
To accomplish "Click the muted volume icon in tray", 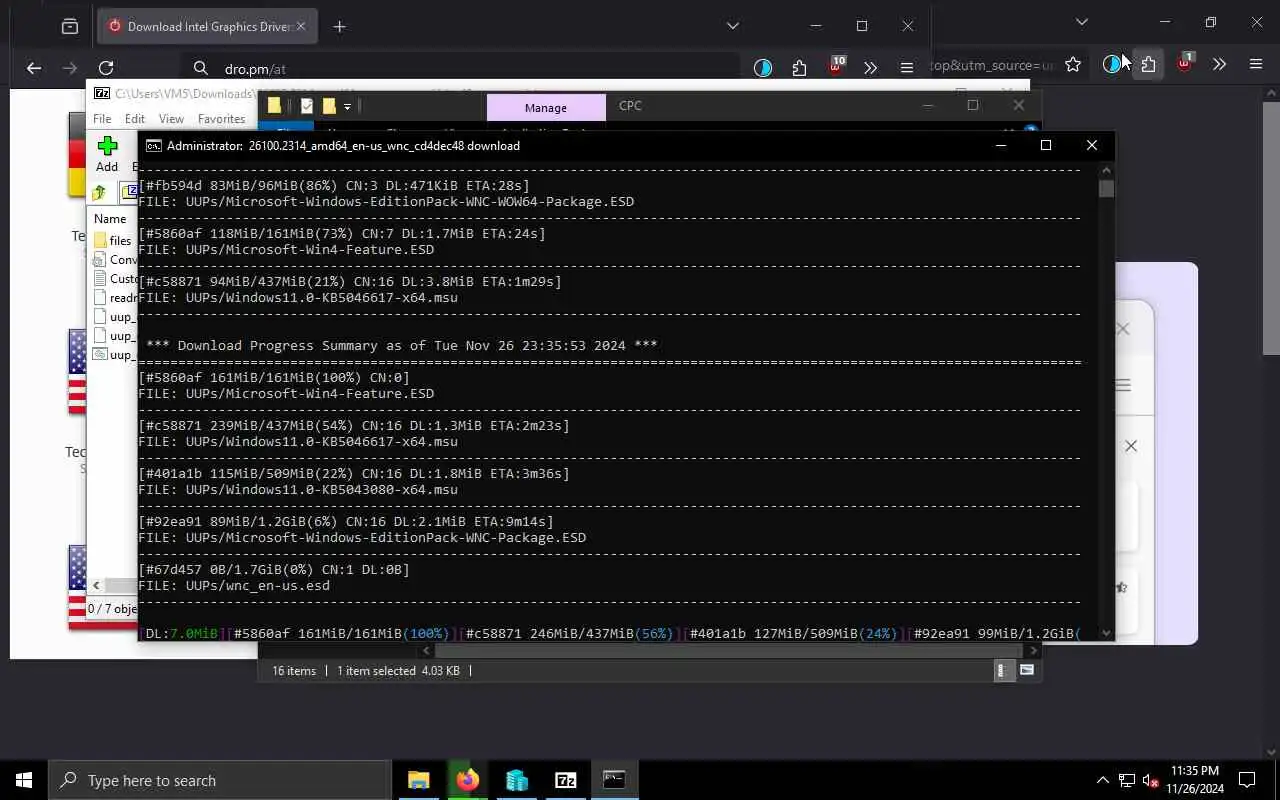I will [x=1151, y=780].
